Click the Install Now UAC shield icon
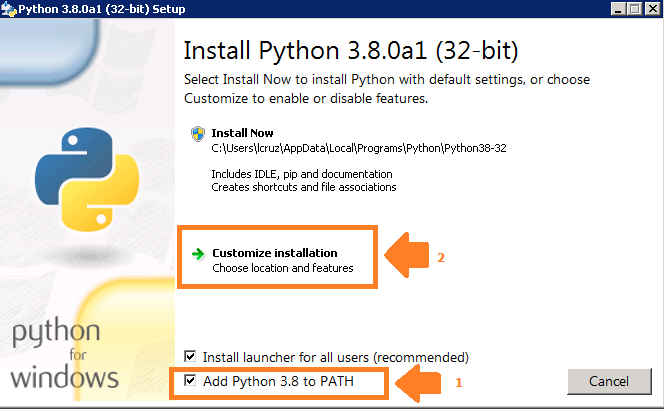The image size is (664, 411). click(x=198, y=134)
